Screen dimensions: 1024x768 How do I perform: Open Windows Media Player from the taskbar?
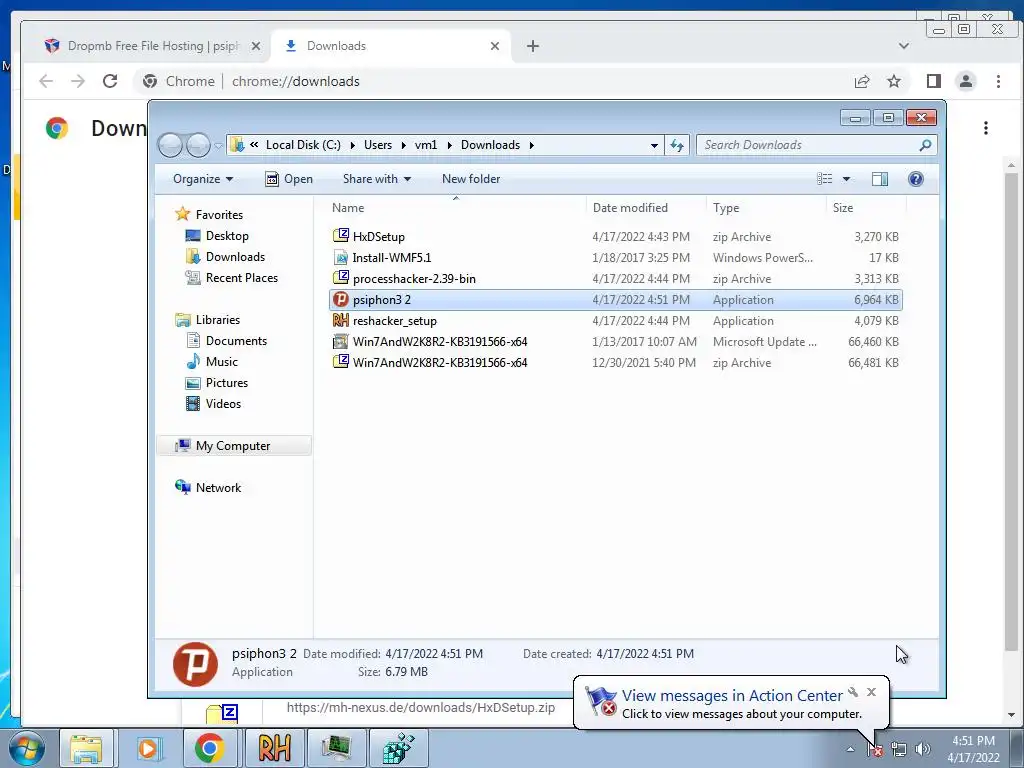pos(148,748)
